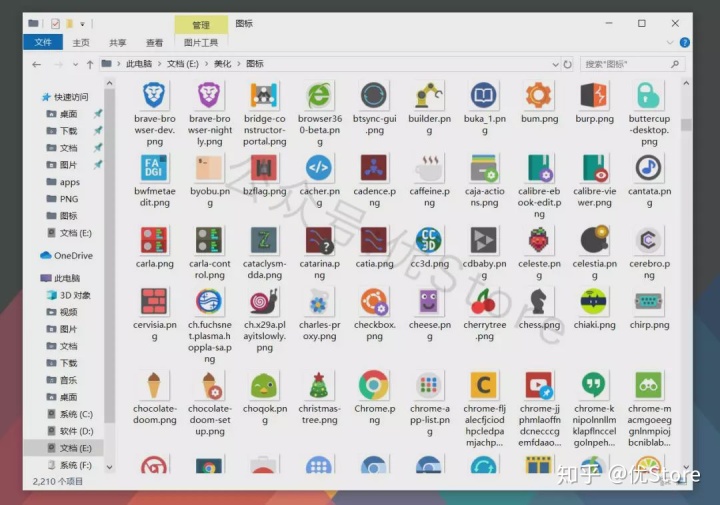The height and width of the screenshot is (505, 720).
Task: Expand the chevron after 美化 in address bar
Action: 239,64
